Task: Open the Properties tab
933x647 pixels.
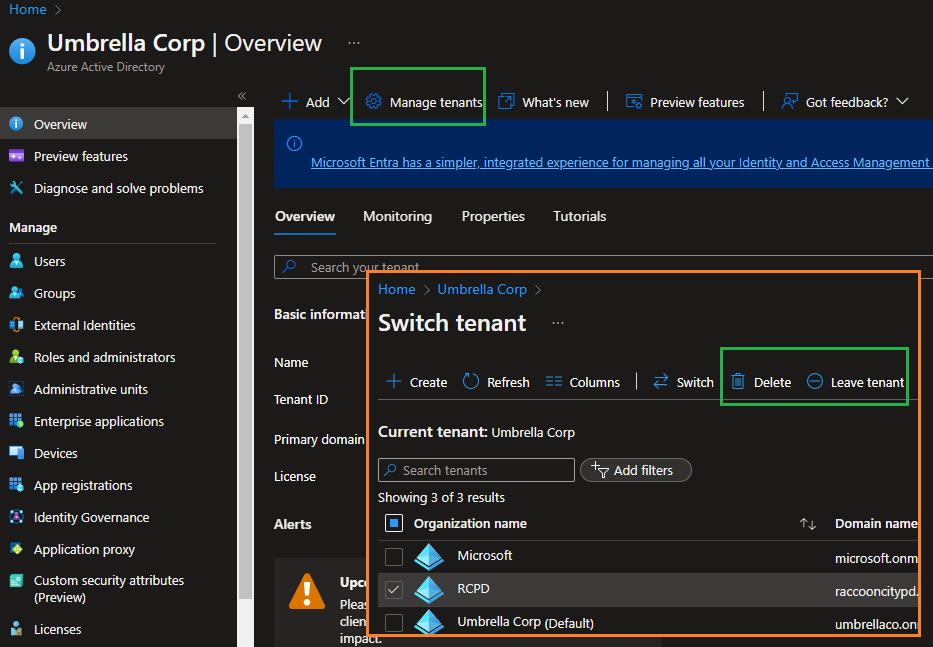Action: pos(494,216)
